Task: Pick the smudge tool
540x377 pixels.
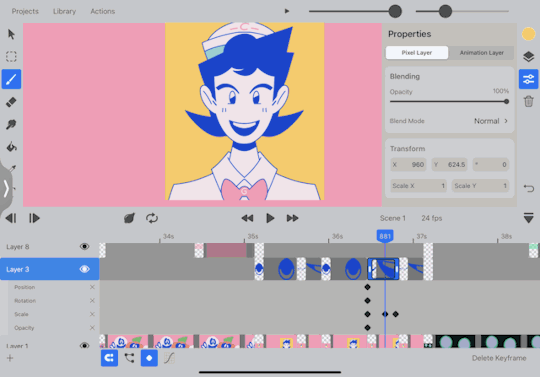Action: tap(11, 124)
